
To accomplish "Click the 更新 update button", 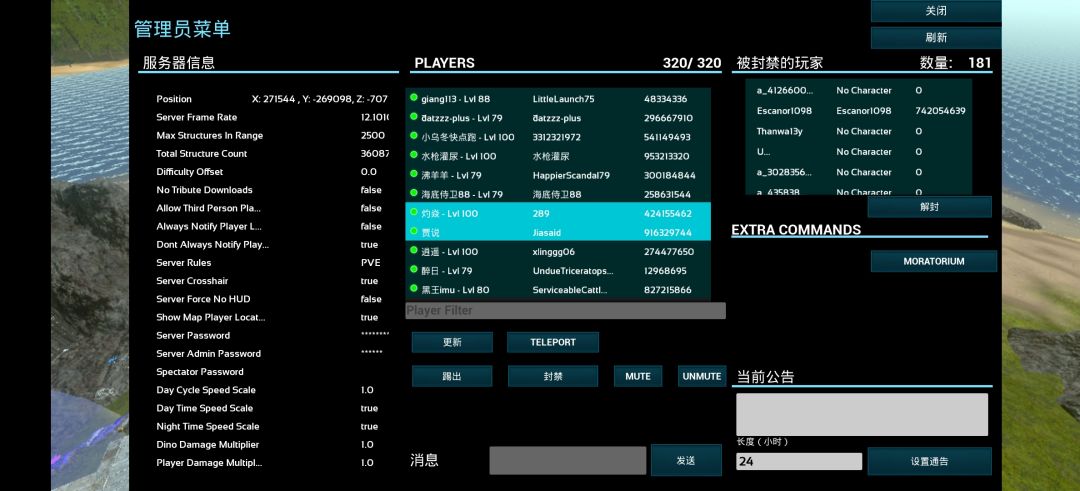I will (x=452, y=342).
